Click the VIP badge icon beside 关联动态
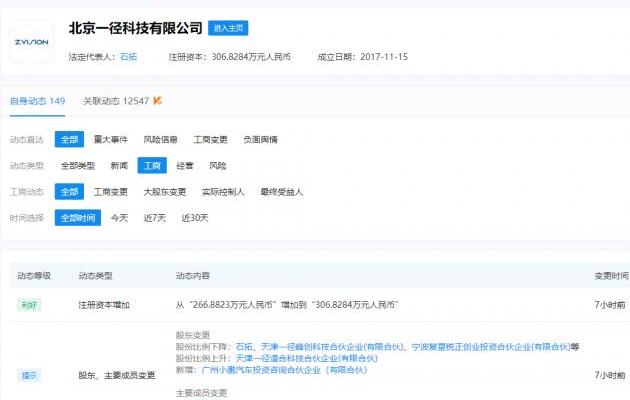630x400 pixels. pos(157,100)
